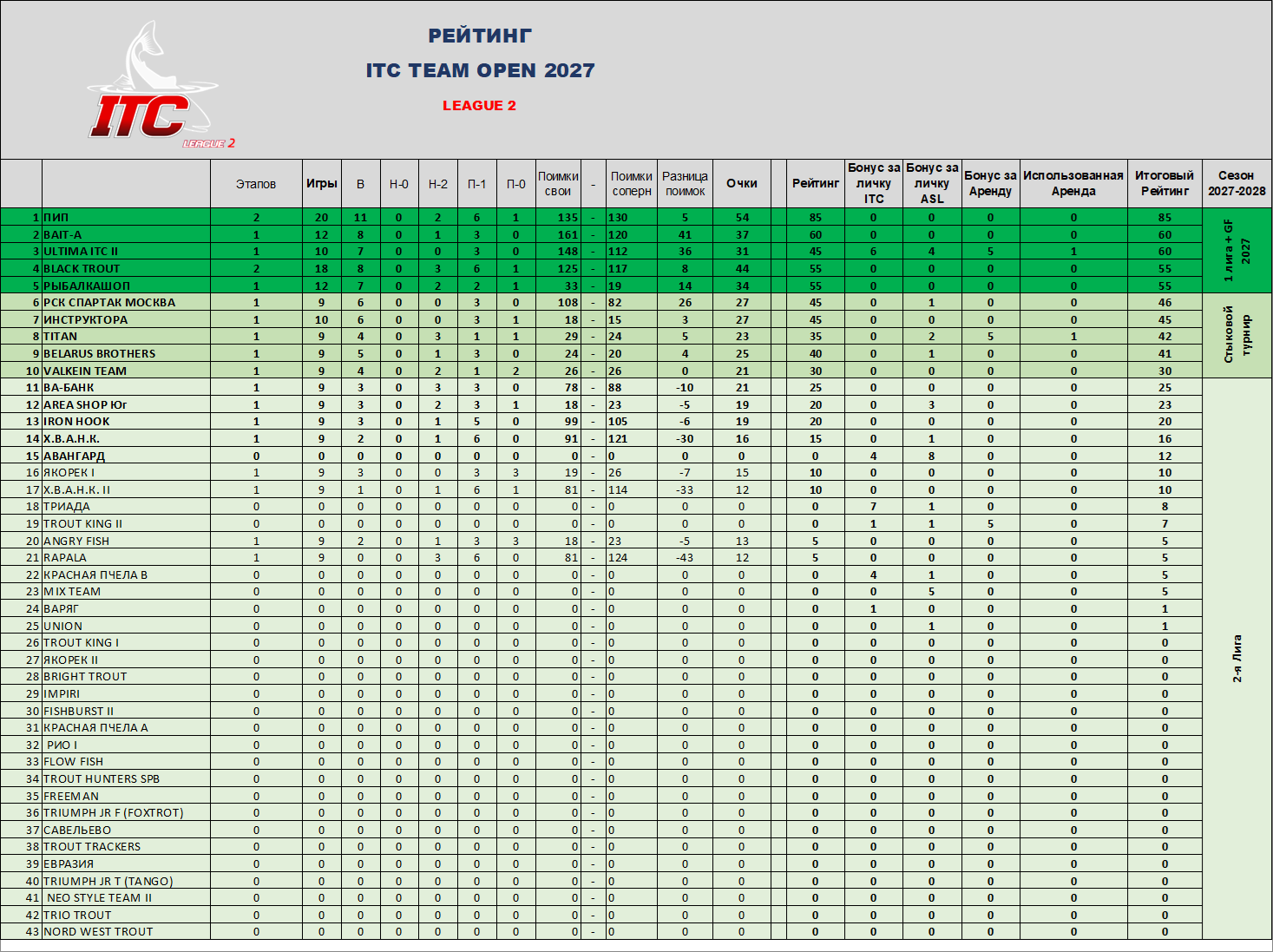Viewport: 1273px width, 952px height.
Task: Click the Стыковой турнир side label
Action: 1237,334
